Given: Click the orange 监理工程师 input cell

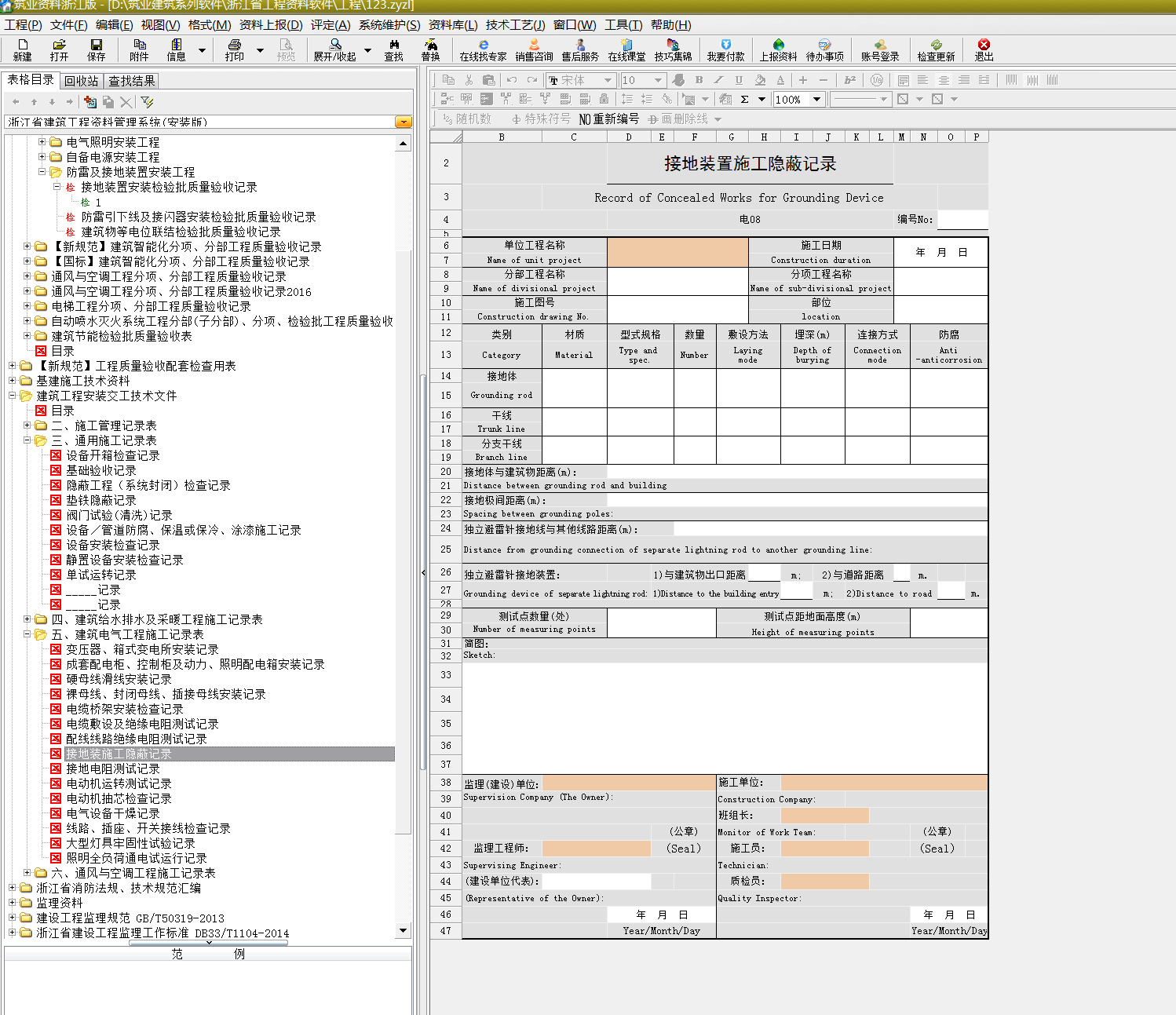Looking at the screenshot, I should pyautogui.click(x=596, y=848).
